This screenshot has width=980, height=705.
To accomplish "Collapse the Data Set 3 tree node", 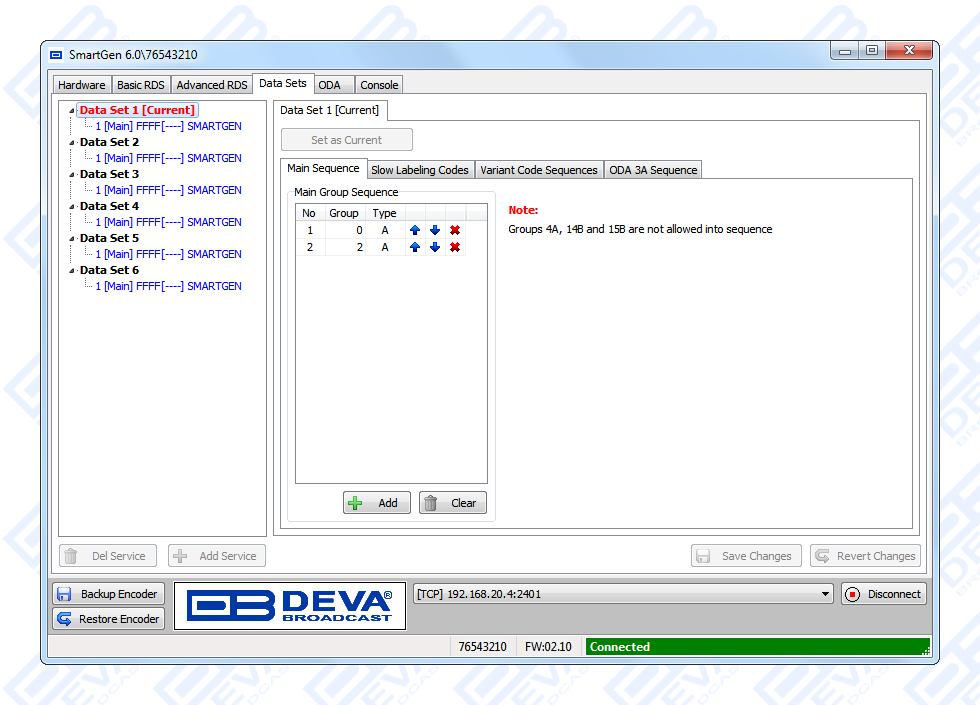I will [x=72, y=175].
